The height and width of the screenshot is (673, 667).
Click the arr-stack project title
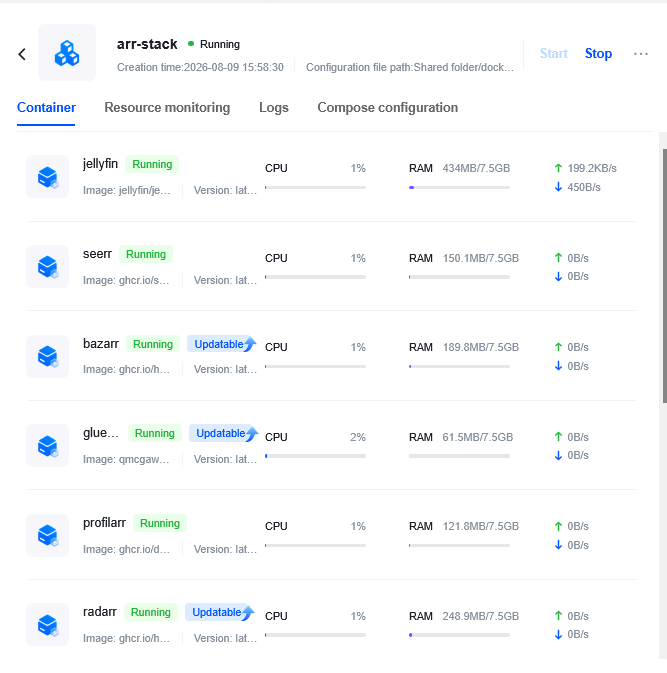pos(147,44)
